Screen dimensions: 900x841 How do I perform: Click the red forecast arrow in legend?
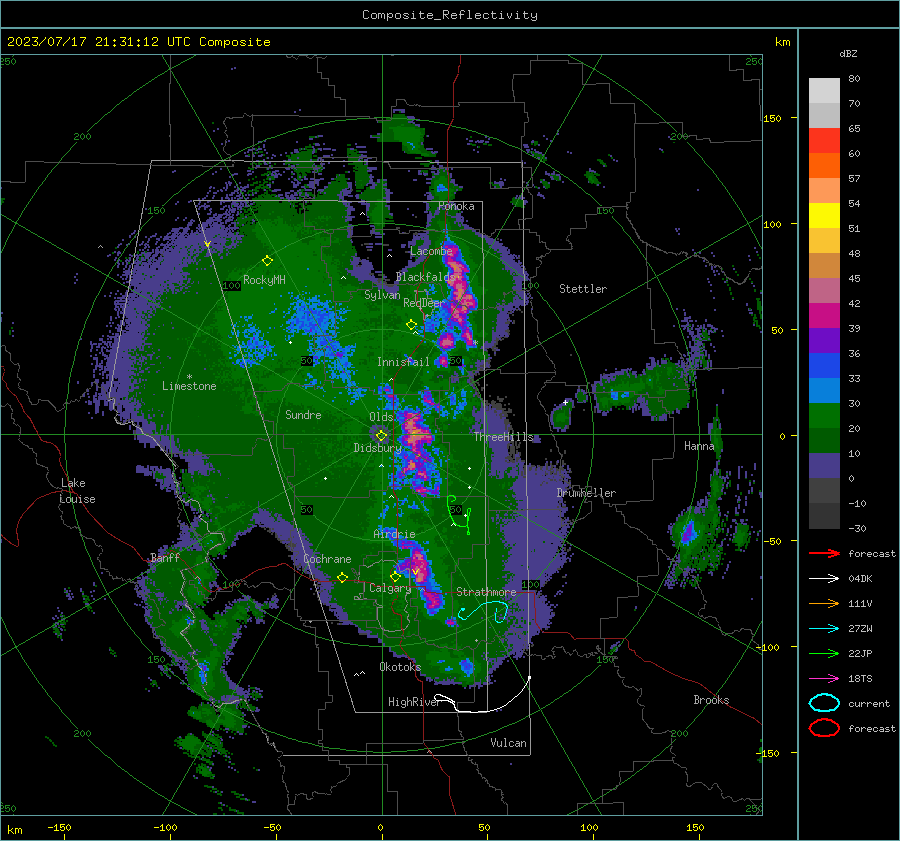(824, 553)
